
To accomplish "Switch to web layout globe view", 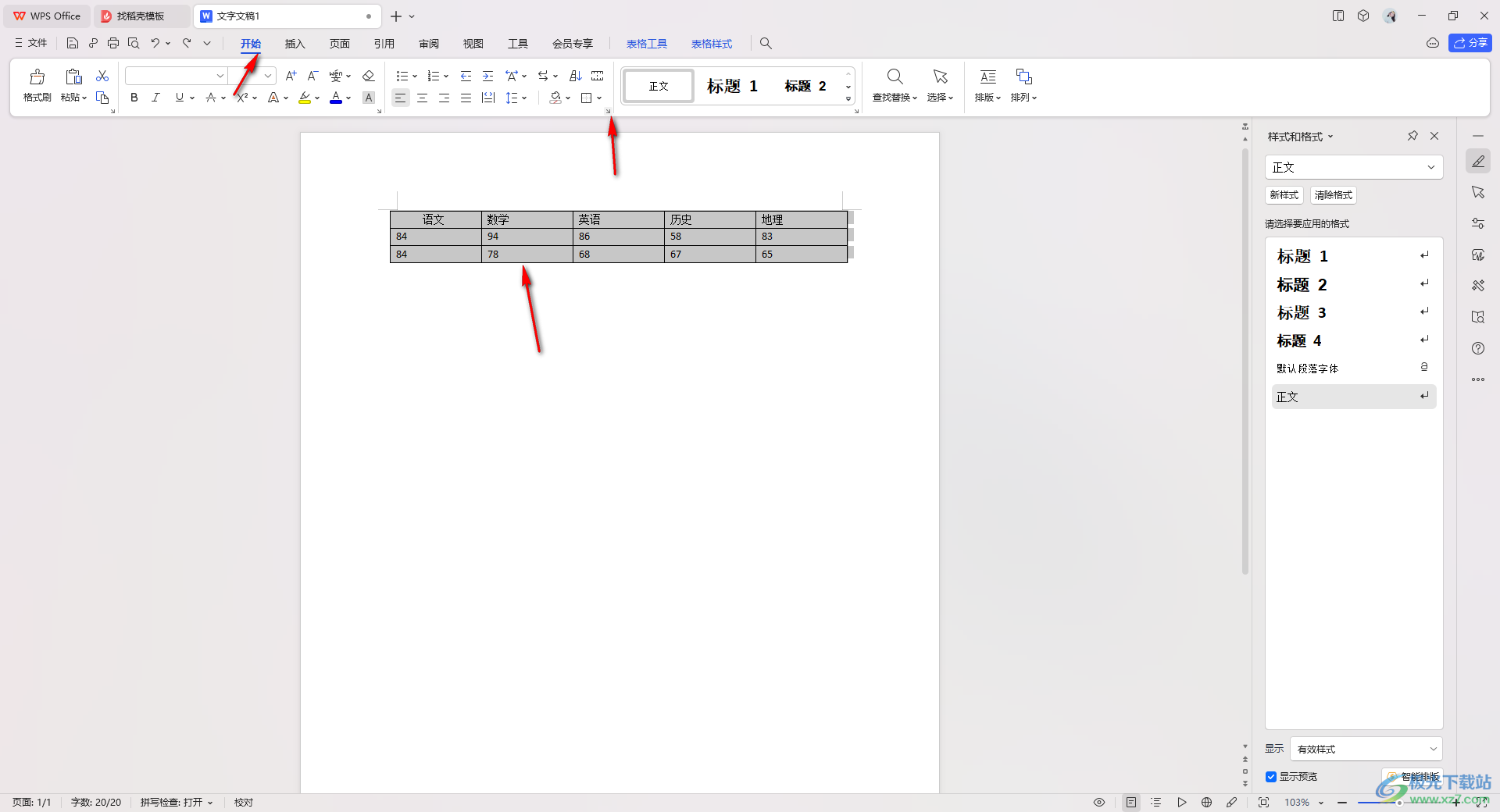I will pos(1206,803).
